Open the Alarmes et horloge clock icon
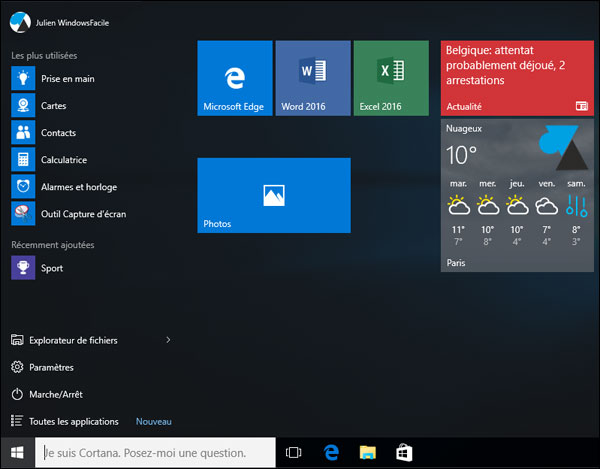The image size is (600, 469). [x=23, y=187]
